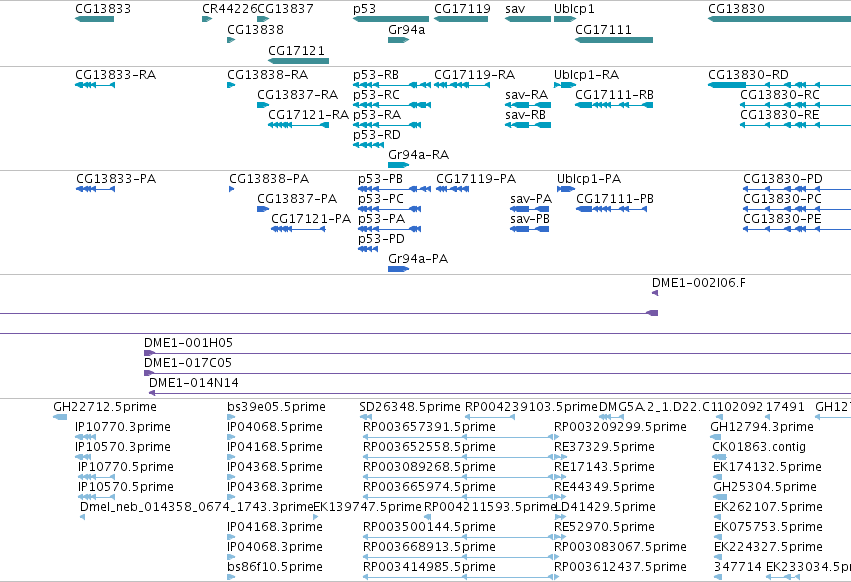Select the sav-RB transcript
The width and height of the screenshot is (851, 582).
point(528,125)
